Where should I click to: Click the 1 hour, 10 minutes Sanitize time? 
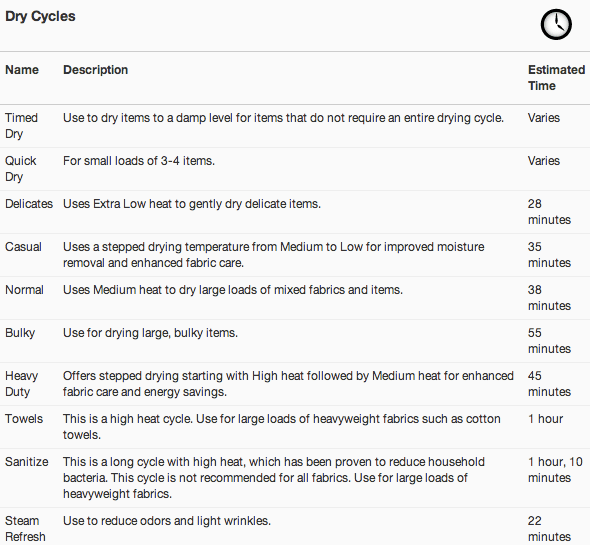(x=555, y=470)
